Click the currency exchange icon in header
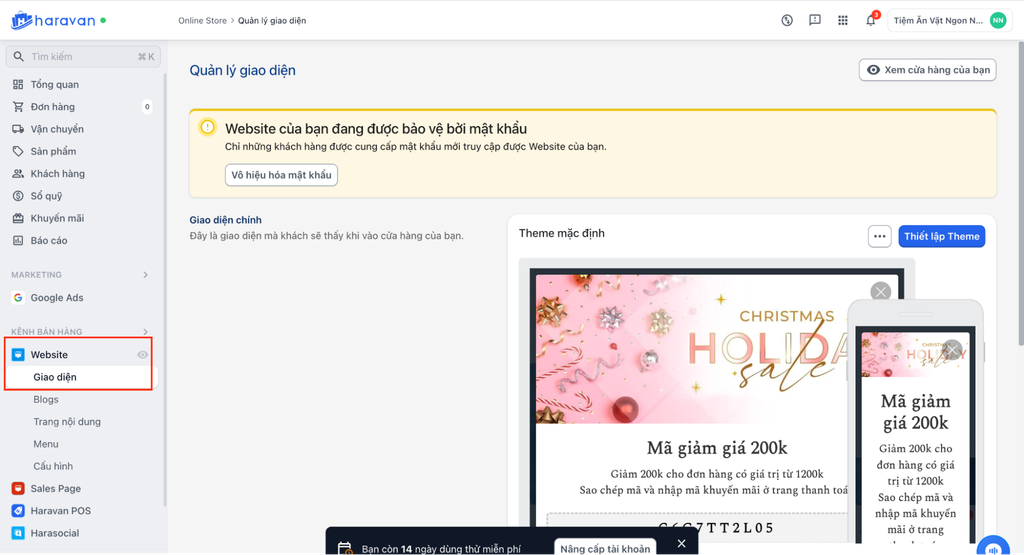The width and height of the screenshot is (1024, 555). 787,20
